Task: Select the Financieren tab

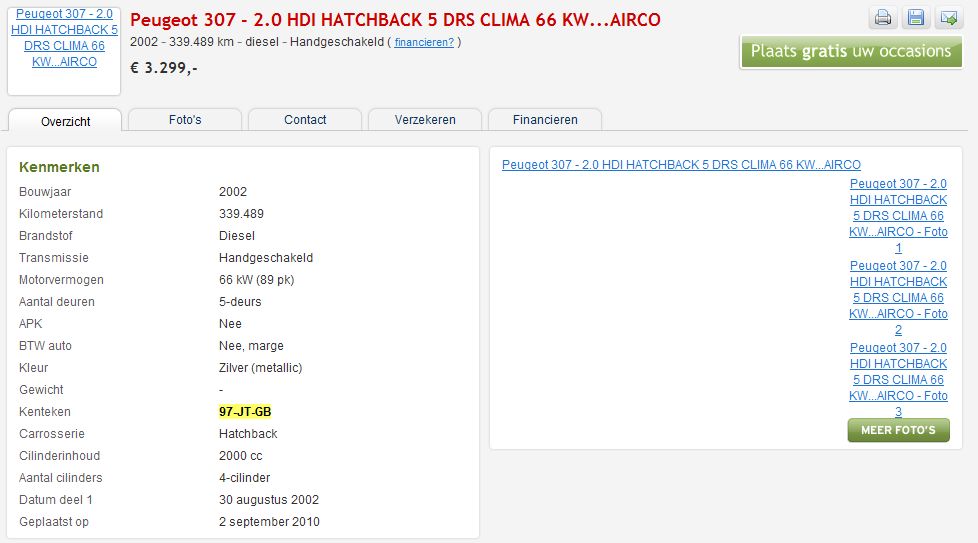Action: point(545,120)
